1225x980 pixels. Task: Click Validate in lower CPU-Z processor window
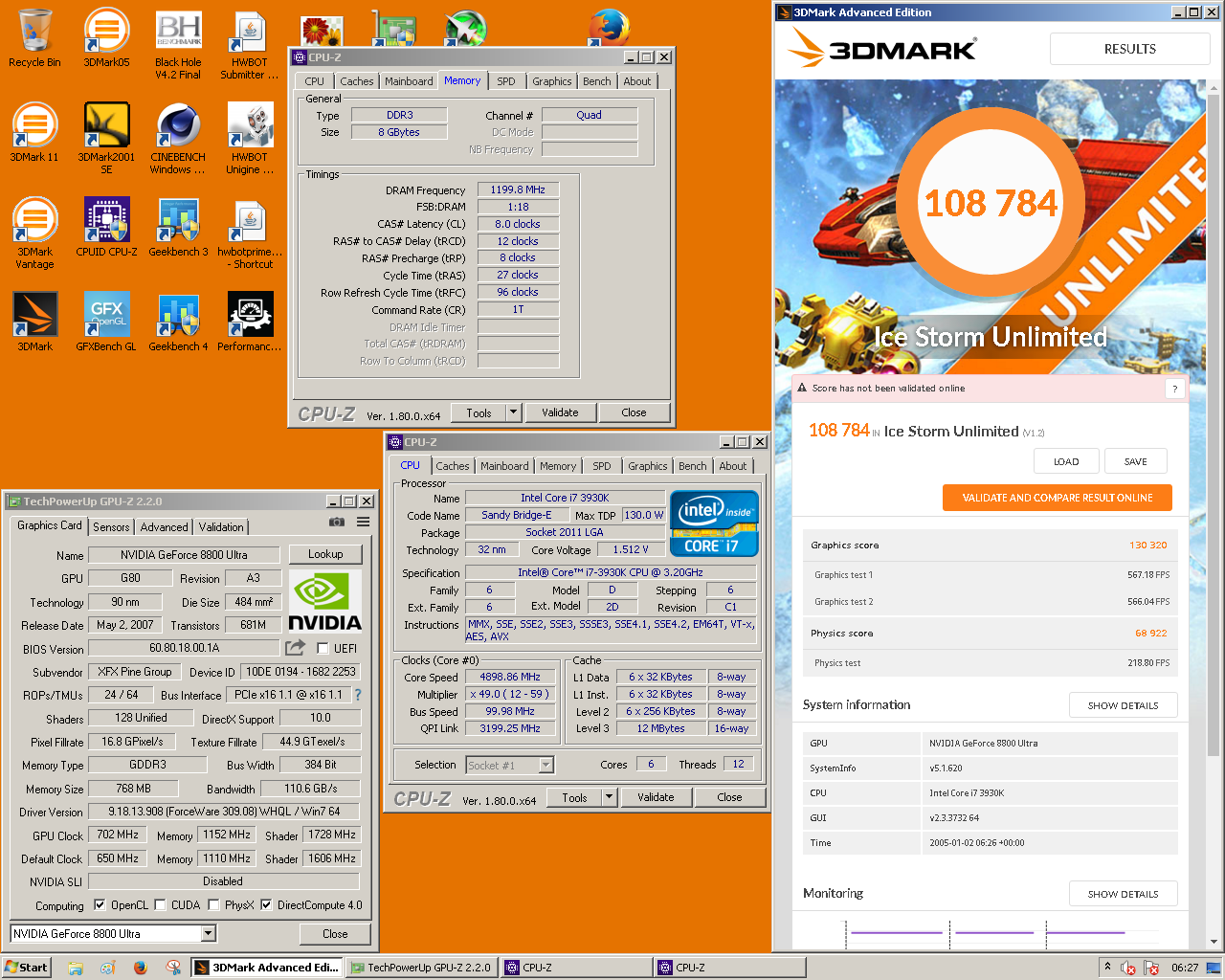point(656,797)
